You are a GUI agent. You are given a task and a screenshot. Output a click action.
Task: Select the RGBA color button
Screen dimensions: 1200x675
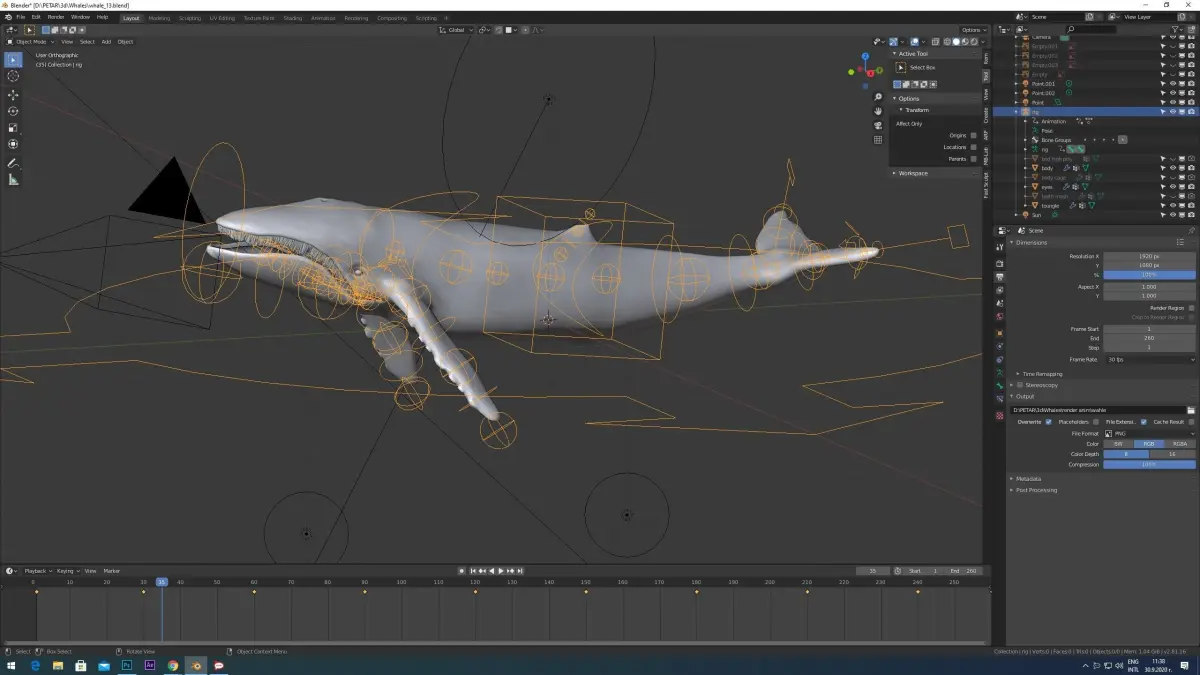pyautogui.click(x=1180, y=444)
